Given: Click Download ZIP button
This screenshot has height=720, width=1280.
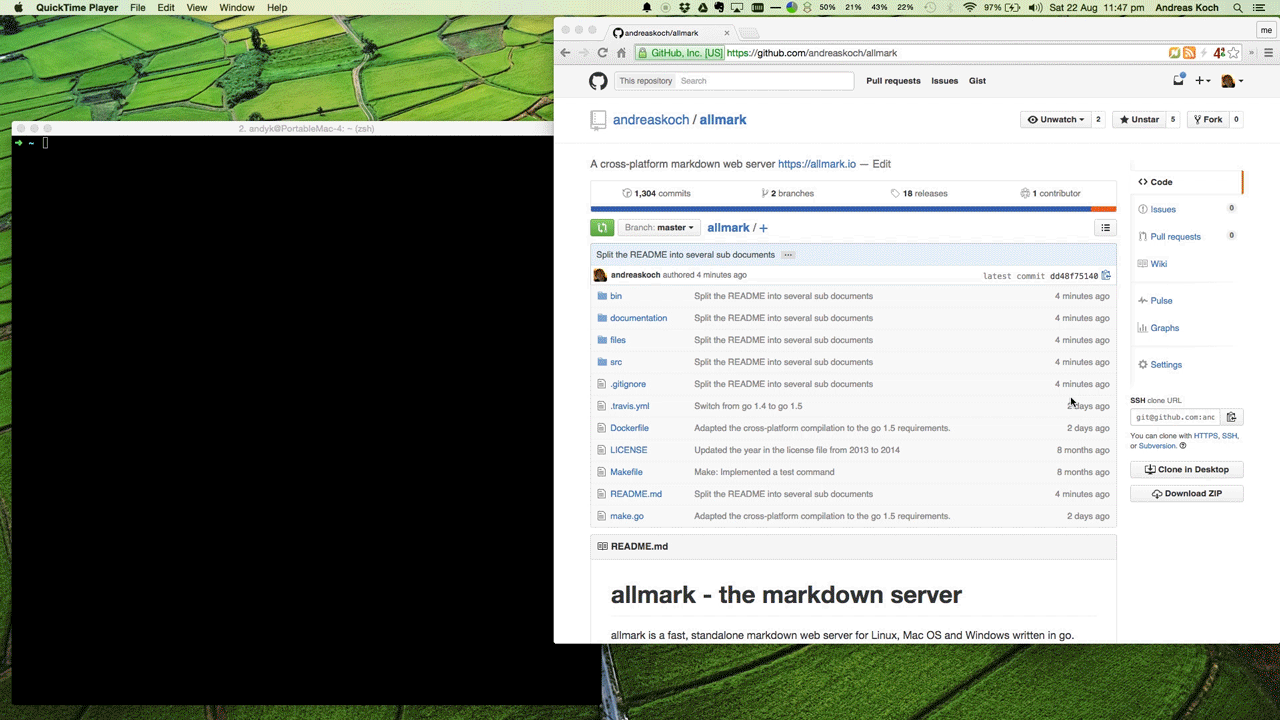Looking at the screenshot, I should pyautogui.click(x=1187, y=493).
